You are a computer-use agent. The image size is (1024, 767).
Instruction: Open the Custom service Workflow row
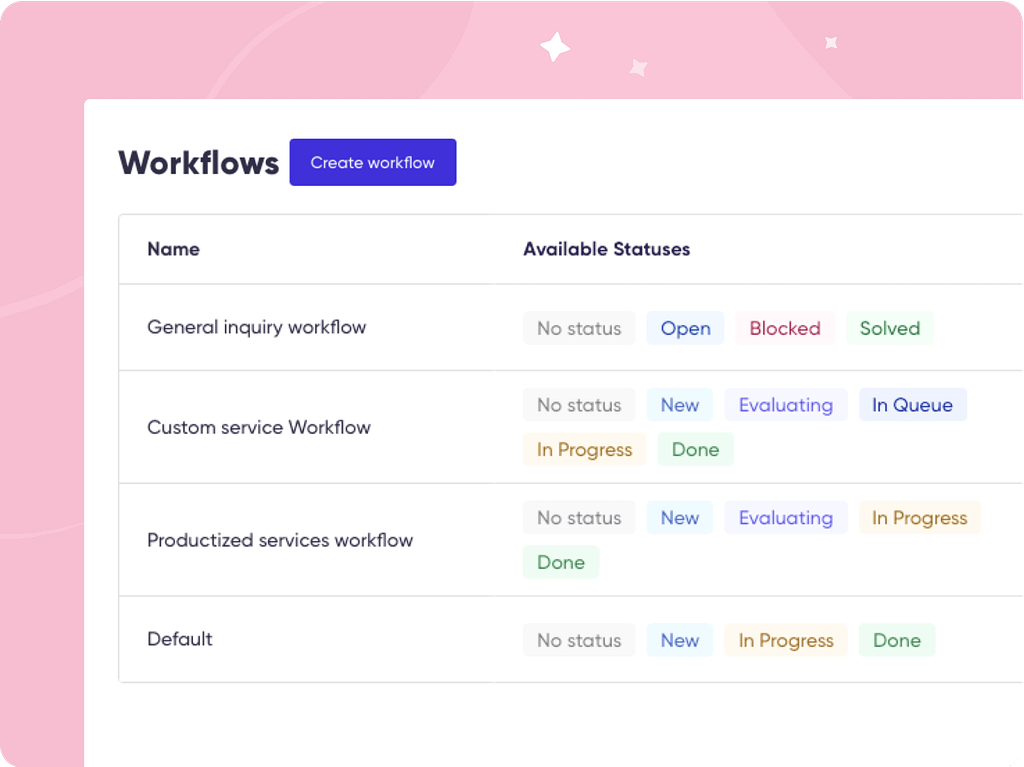click(x=571, y=427)
